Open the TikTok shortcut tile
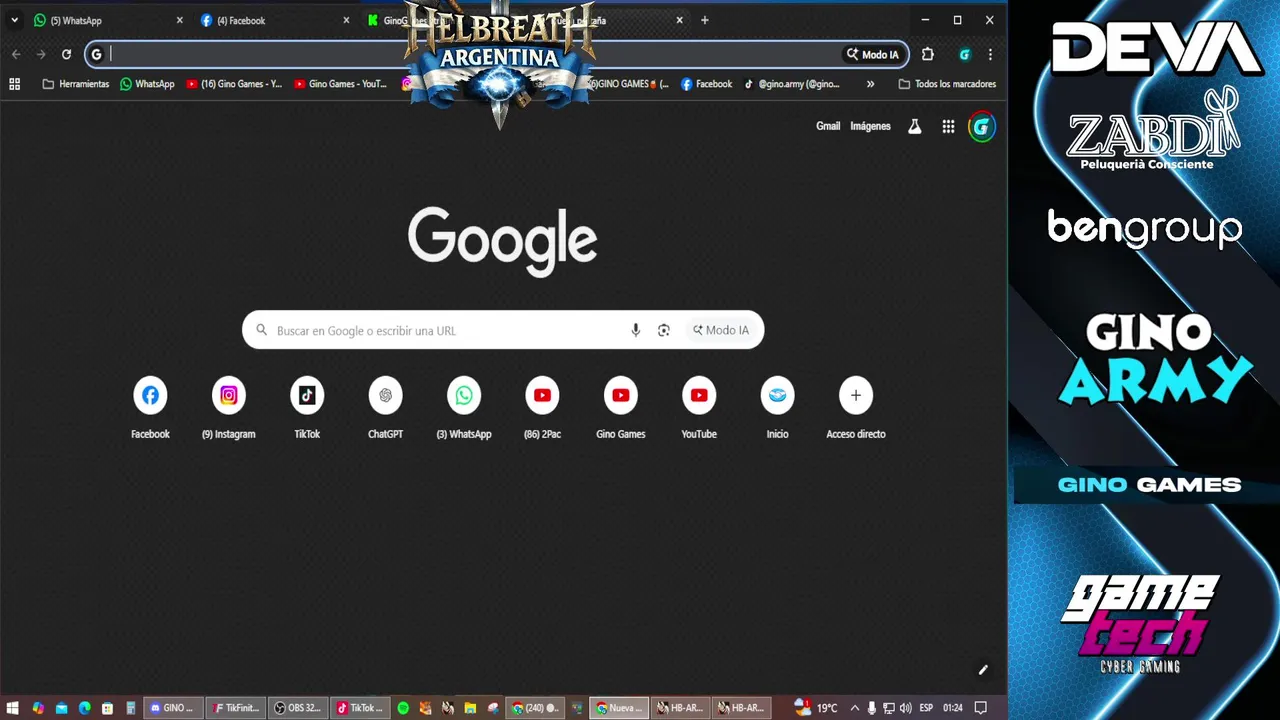This screenshot has width=1280, height=720. 307,409
